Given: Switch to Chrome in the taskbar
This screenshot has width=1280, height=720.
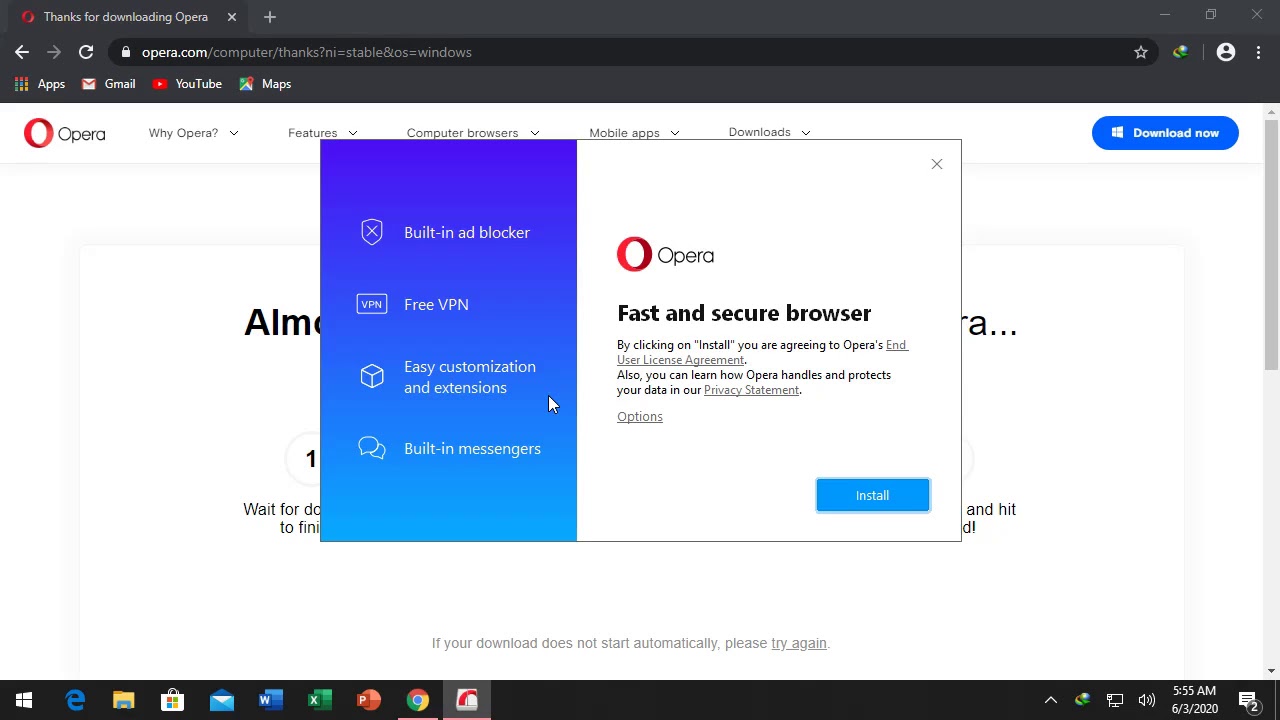Looking at the screenshot, I should point(417,700).
